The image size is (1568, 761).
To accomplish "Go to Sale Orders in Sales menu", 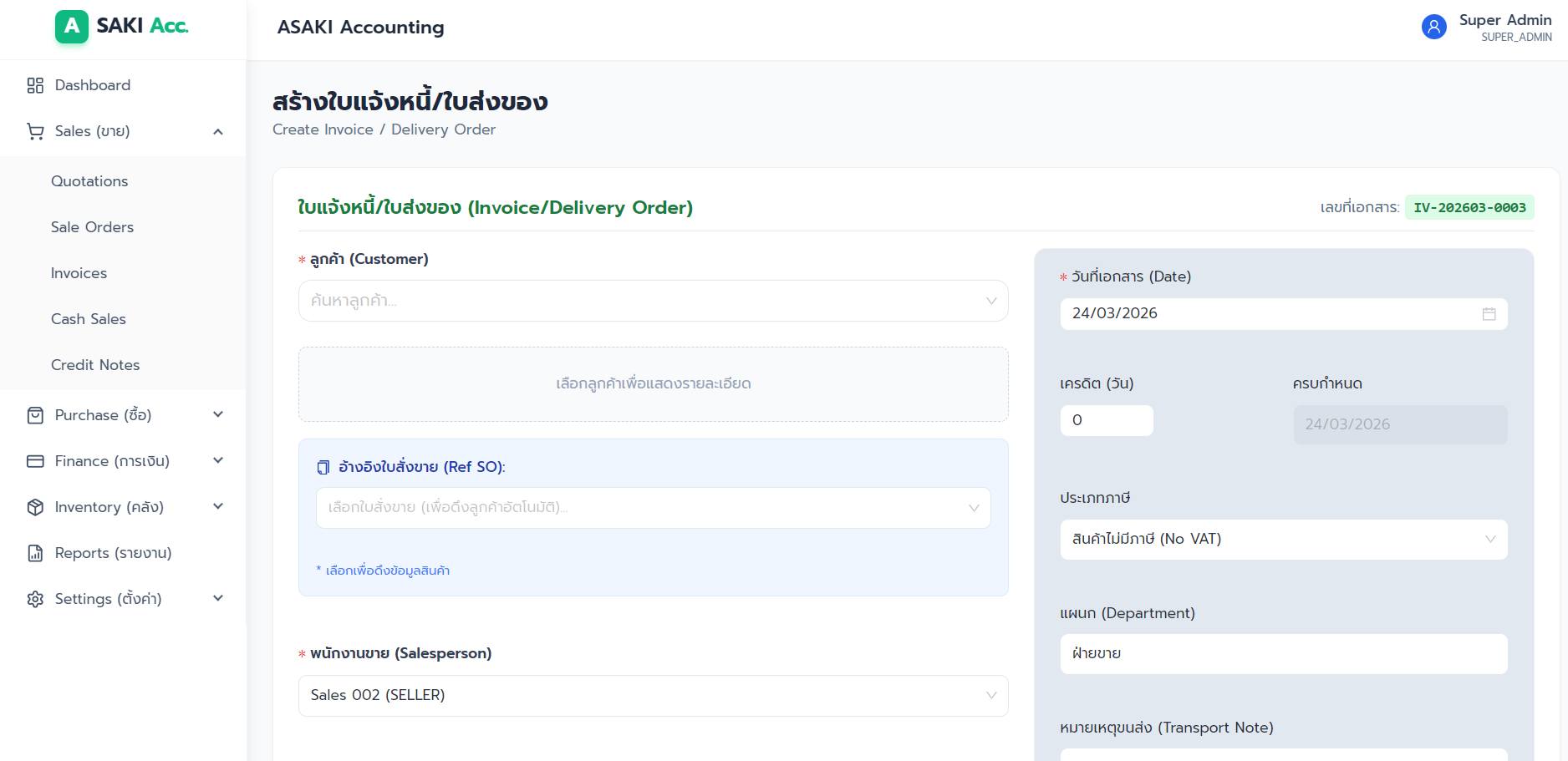I will click(x=92, y=227).
